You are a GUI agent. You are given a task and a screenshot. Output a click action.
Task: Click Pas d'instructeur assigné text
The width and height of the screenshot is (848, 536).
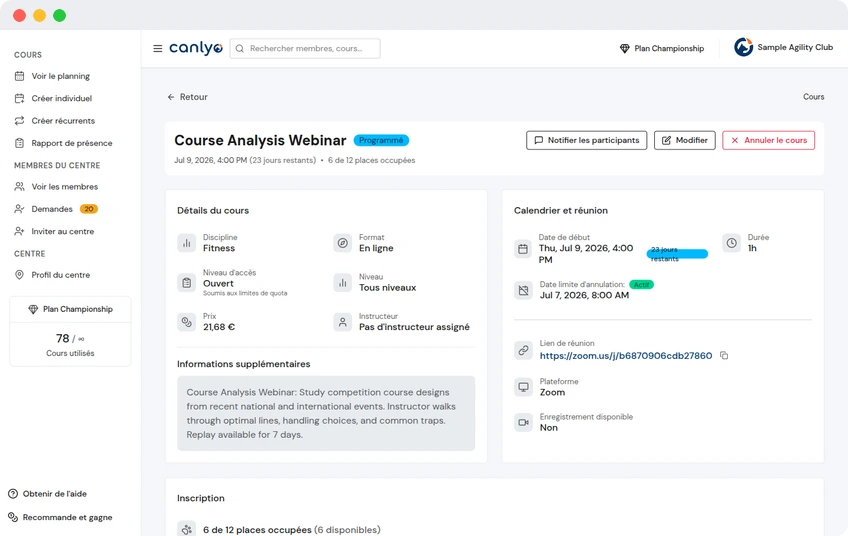click(414, 327)
